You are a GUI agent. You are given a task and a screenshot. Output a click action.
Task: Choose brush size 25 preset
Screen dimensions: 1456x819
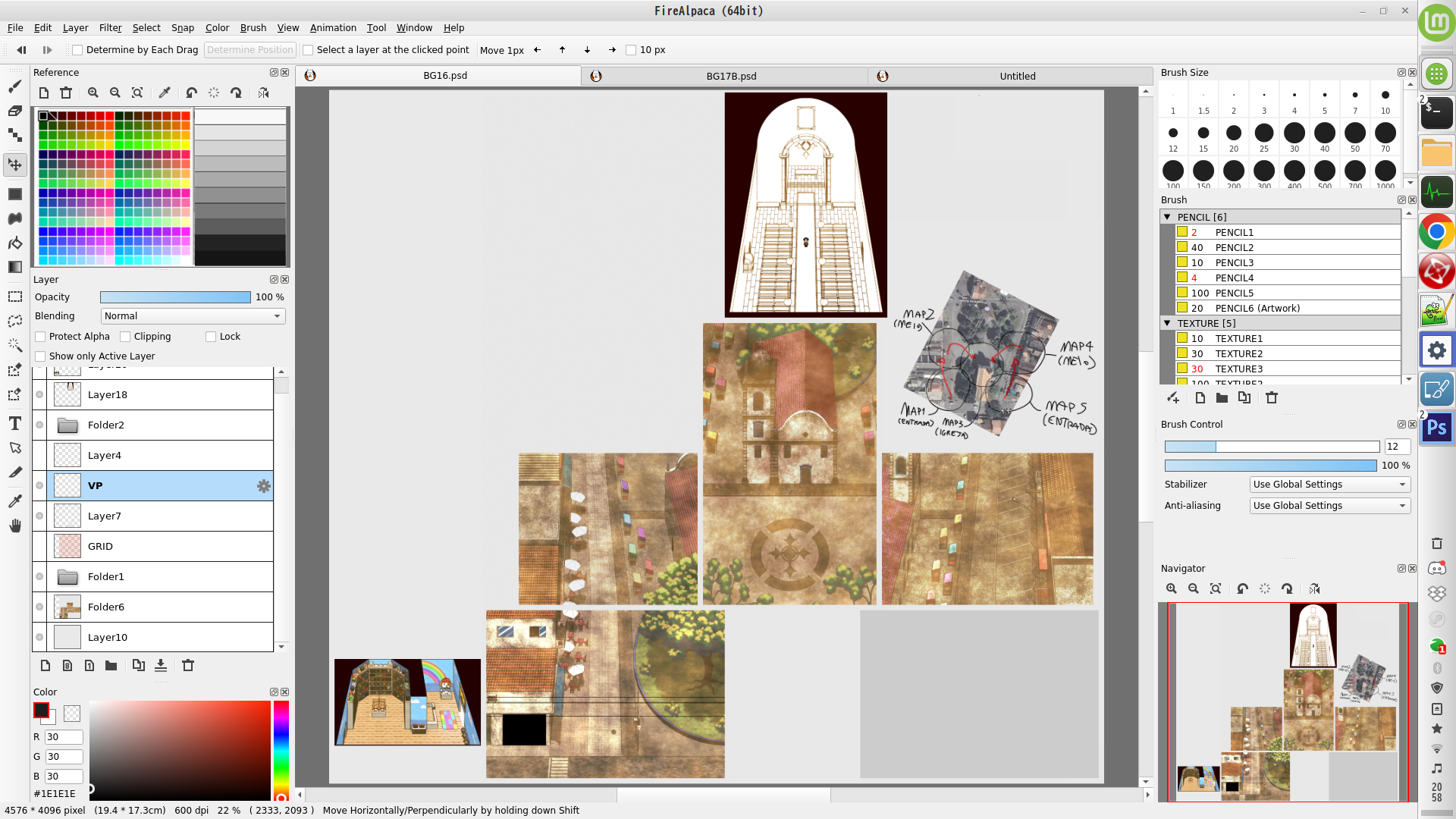1263,137
